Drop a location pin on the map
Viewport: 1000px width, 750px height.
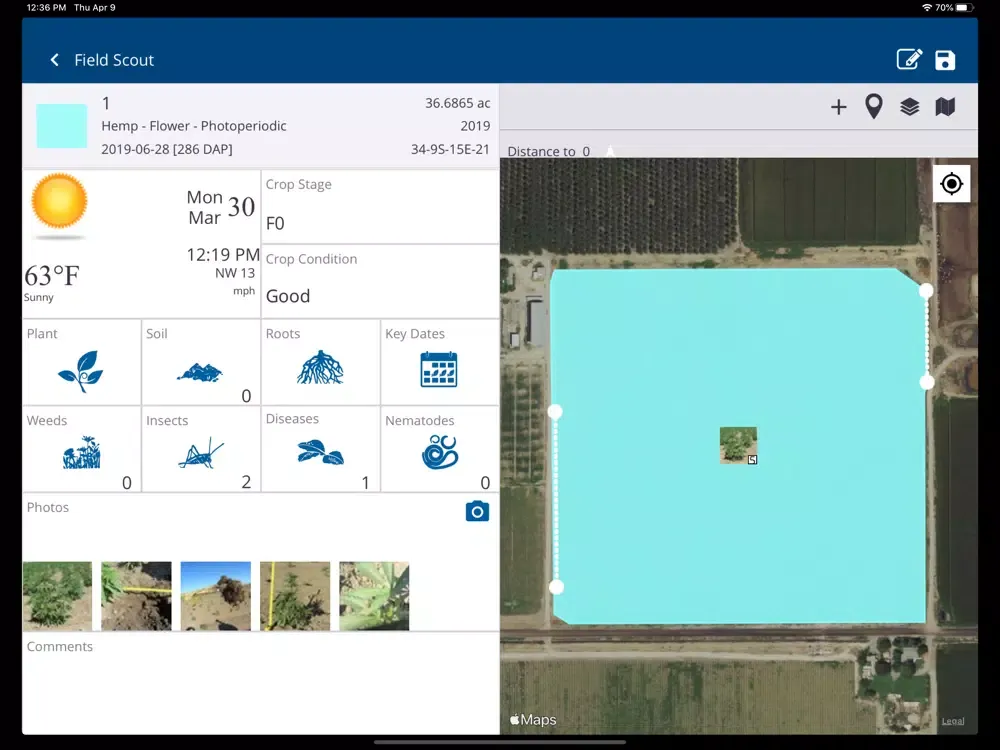(x=874, y=107)
